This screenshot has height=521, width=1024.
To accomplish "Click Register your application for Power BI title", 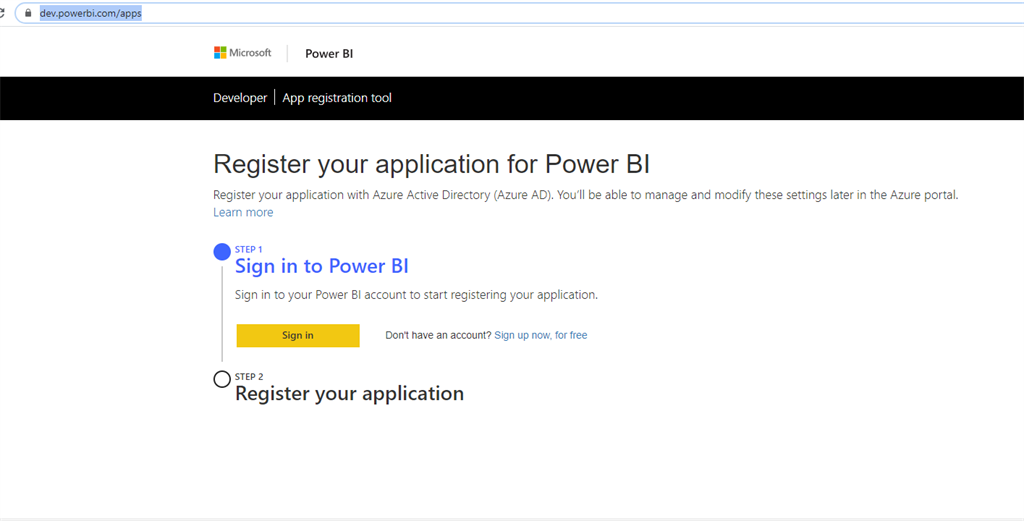I will (x=431, y=164).
